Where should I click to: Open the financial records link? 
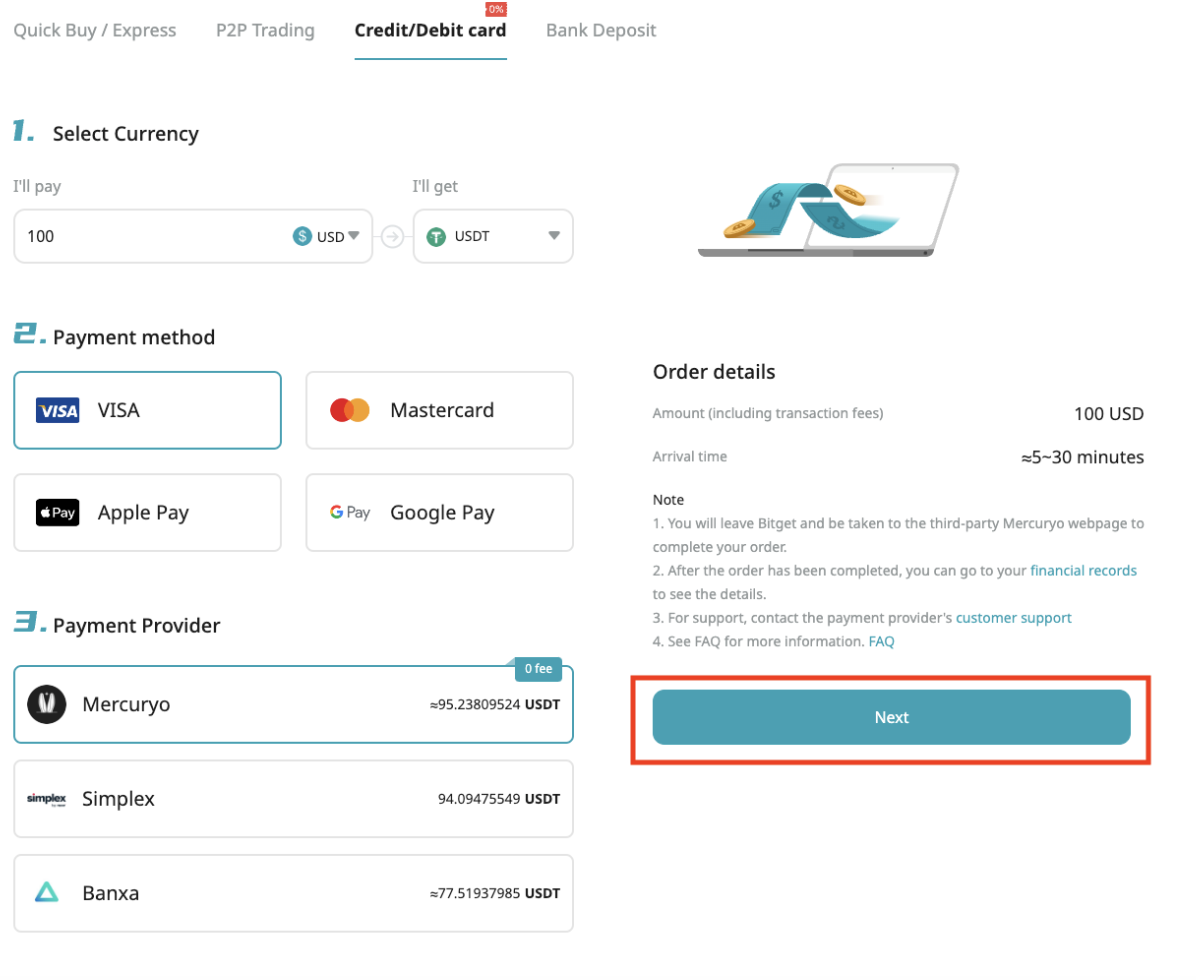[x=1083, y=571]
